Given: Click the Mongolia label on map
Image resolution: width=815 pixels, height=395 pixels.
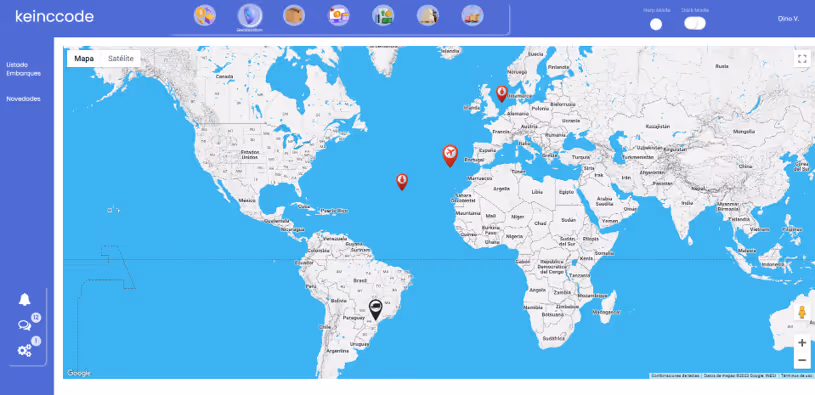Looking at the screenshot, I should [x=743, y=131].
